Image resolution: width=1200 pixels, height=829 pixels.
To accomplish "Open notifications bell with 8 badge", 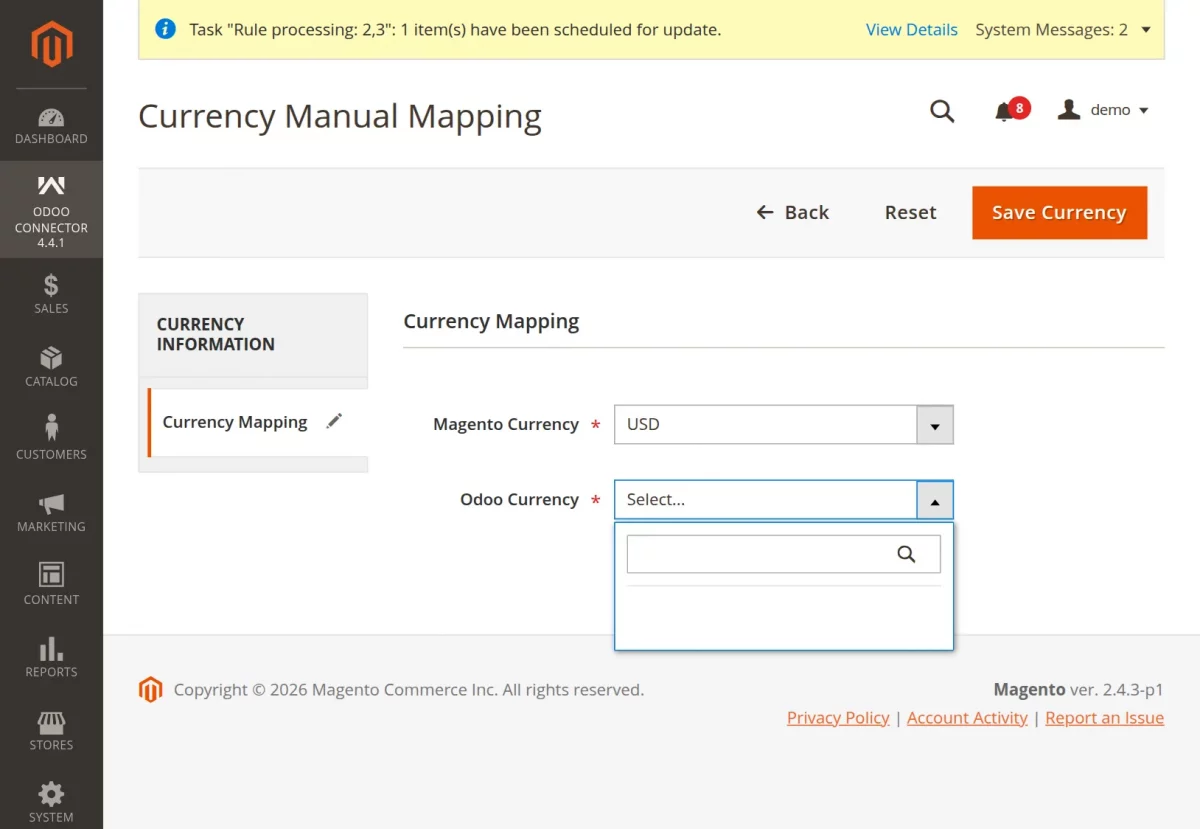I will 1011,110.
